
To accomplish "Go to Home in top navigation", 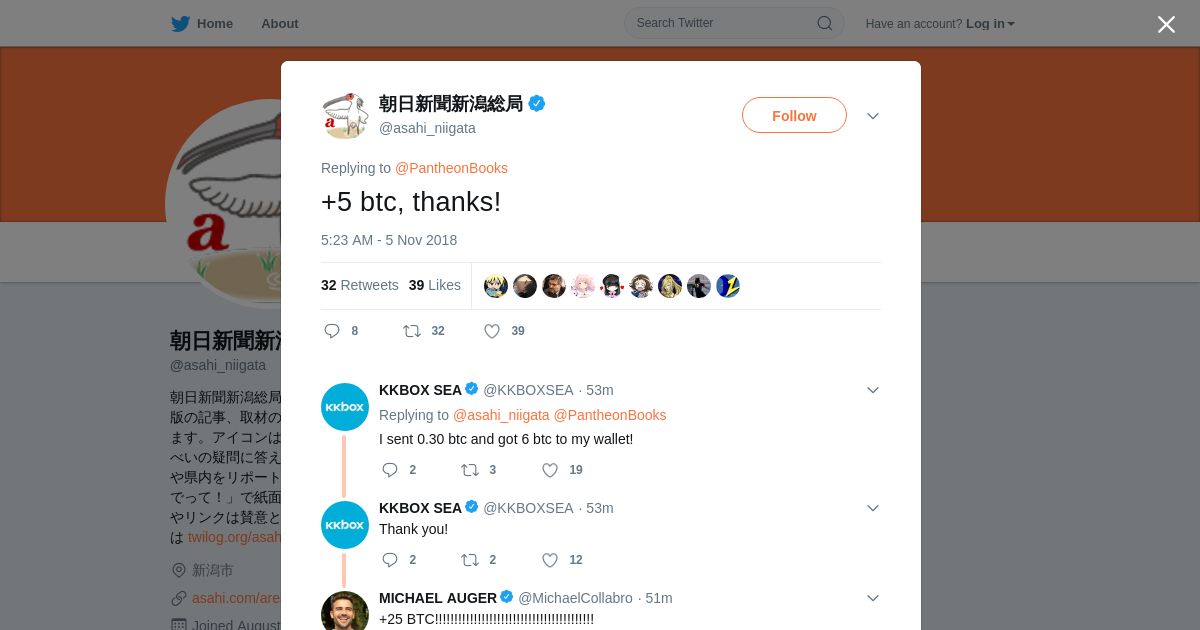I will pos(215,23).
